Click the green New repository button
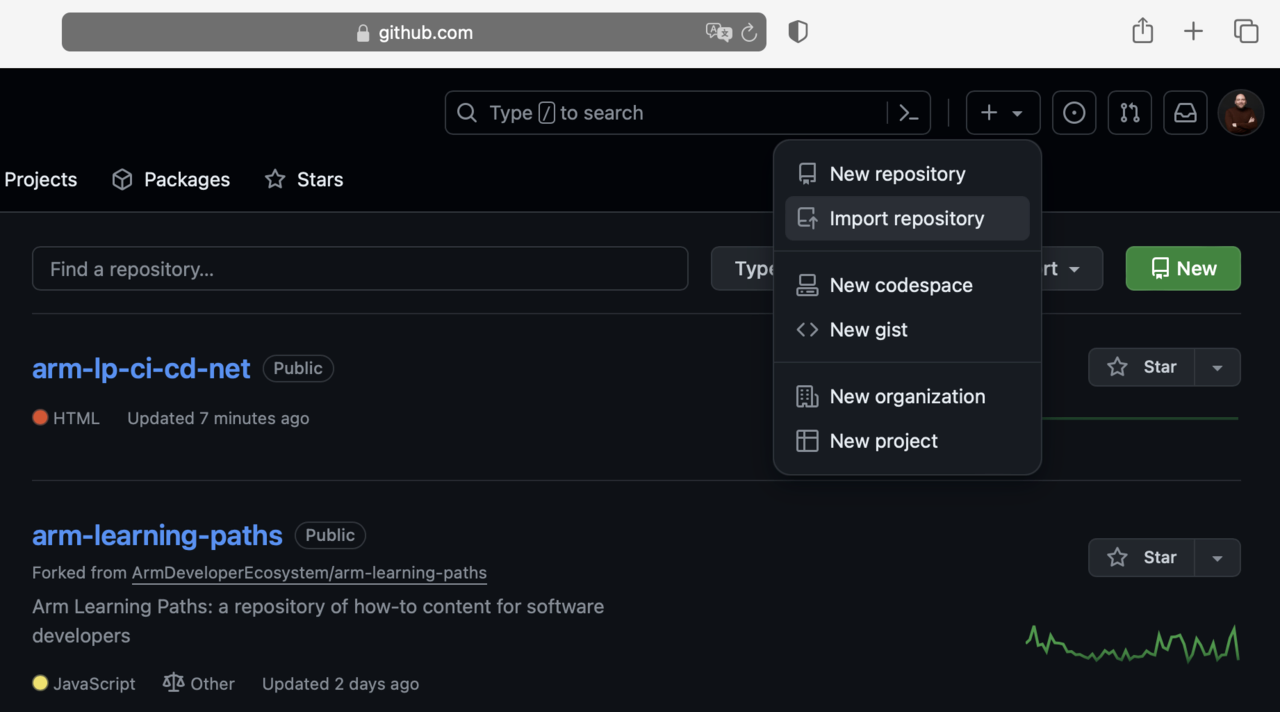The height and width of the screenshot is (712, 1280). (x=1183, y=269)
